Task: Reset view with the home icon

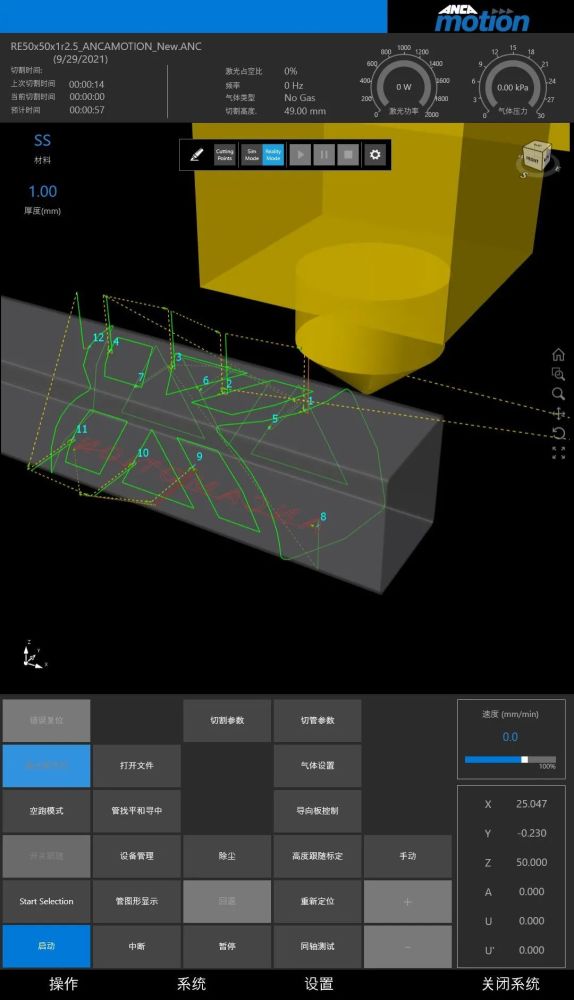Action: 558,354
